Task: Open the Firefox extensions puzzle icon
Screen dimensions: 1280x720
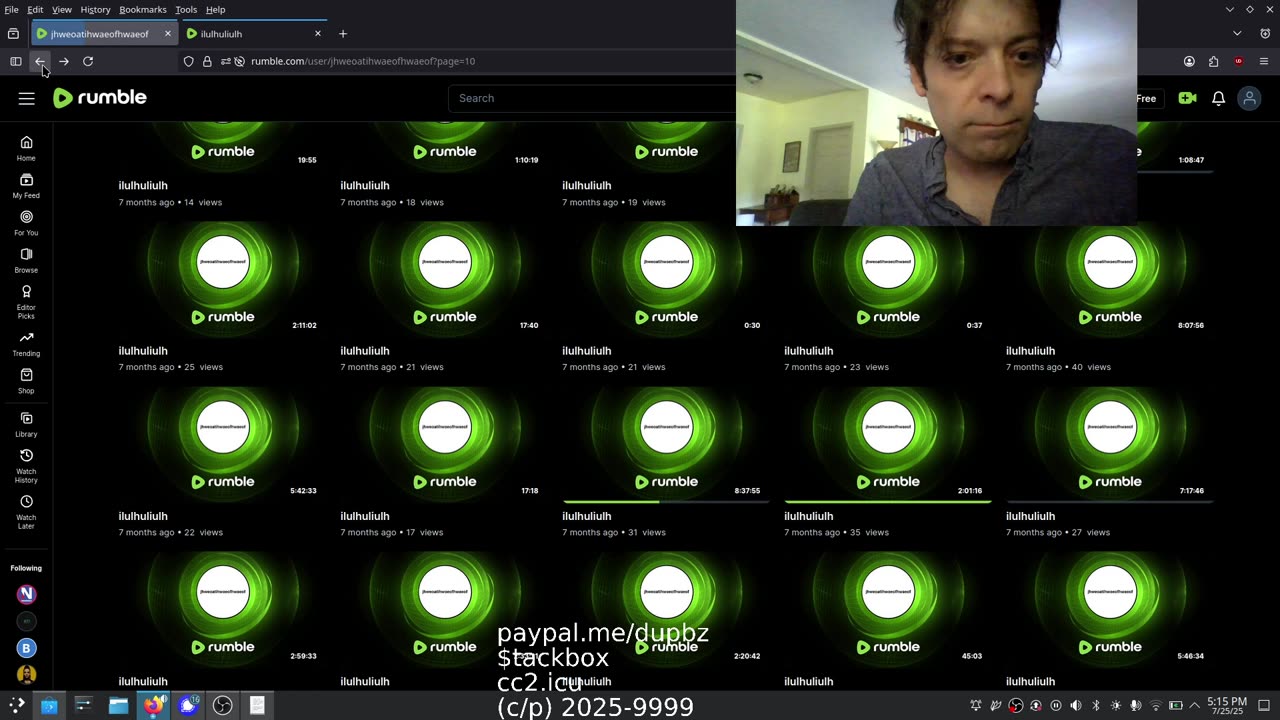Action: click(x=1213, y=61)
